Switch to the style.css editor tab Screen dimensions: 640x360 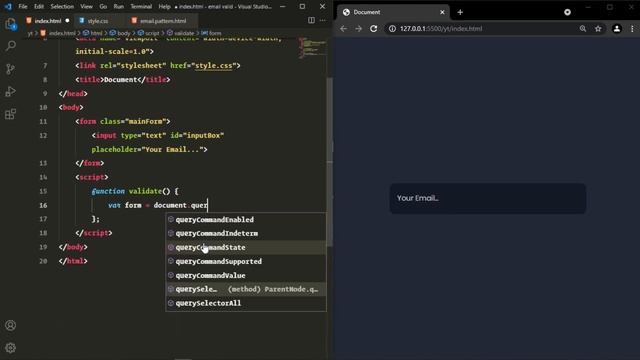[x=97, y=20]
